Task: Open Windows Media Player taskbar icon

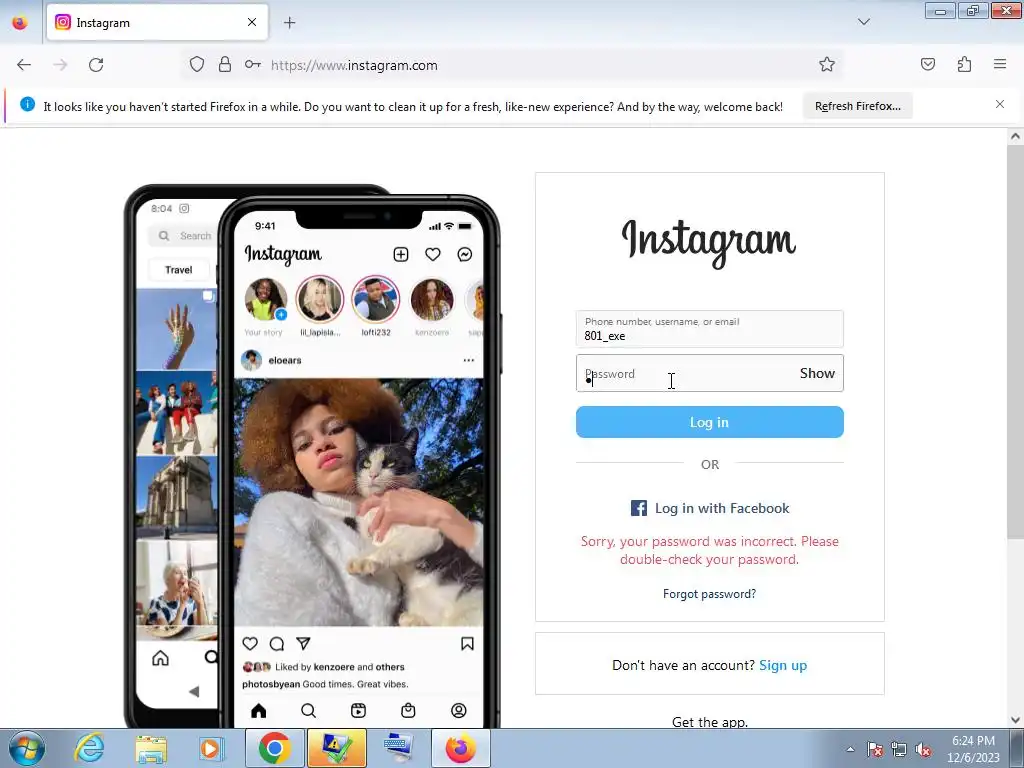Action: [x=210, y=748]
